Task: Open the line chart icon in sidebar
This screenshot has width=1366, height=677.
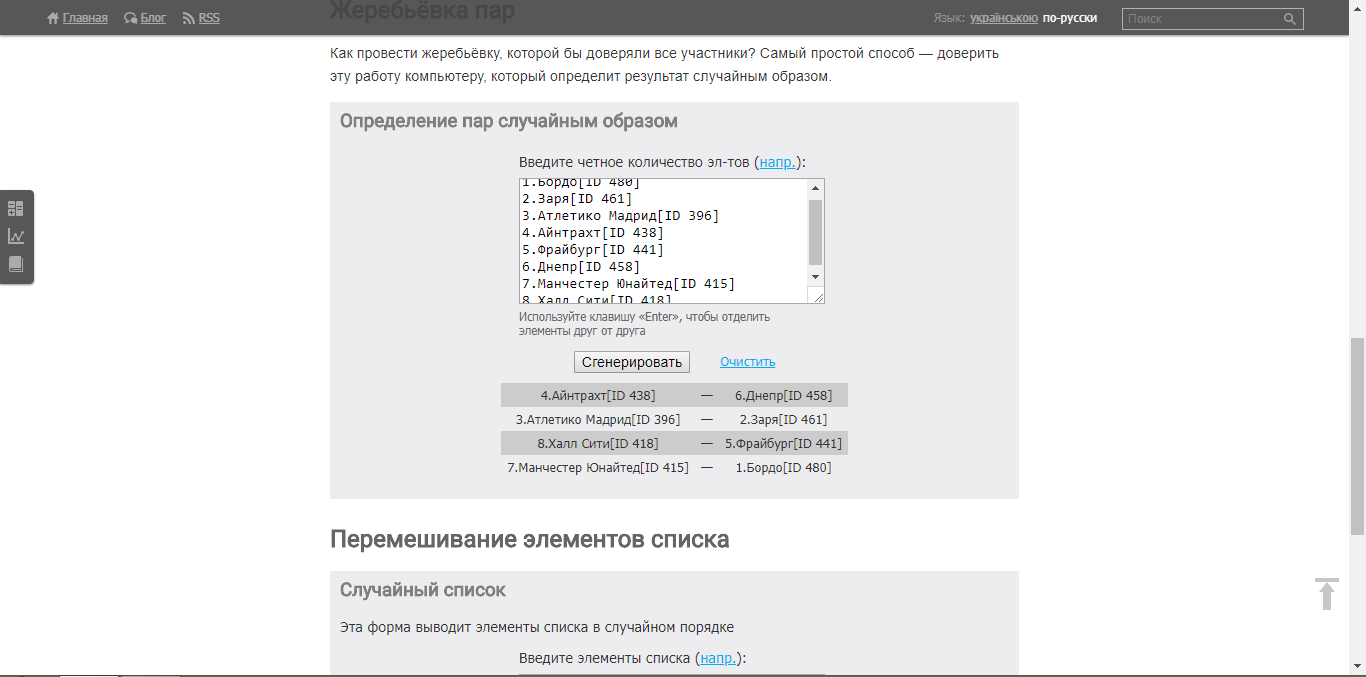Action: (16, 236)
